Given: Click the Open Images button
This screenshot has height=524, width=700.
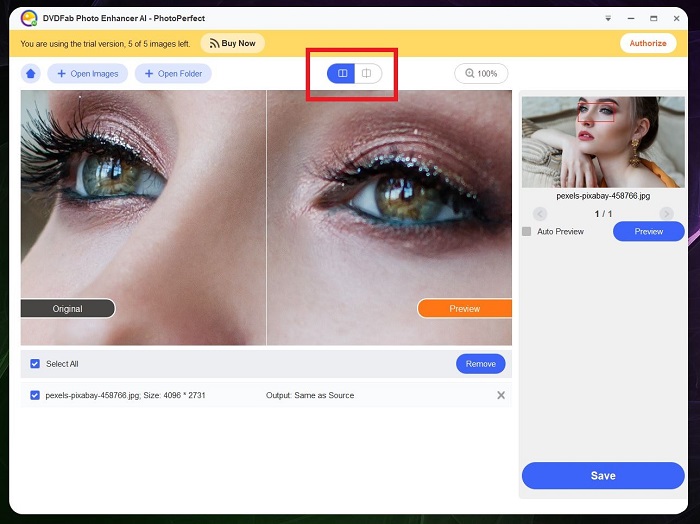Looking at the screenshot, I should pyautogui.click(x=88, y=74).
